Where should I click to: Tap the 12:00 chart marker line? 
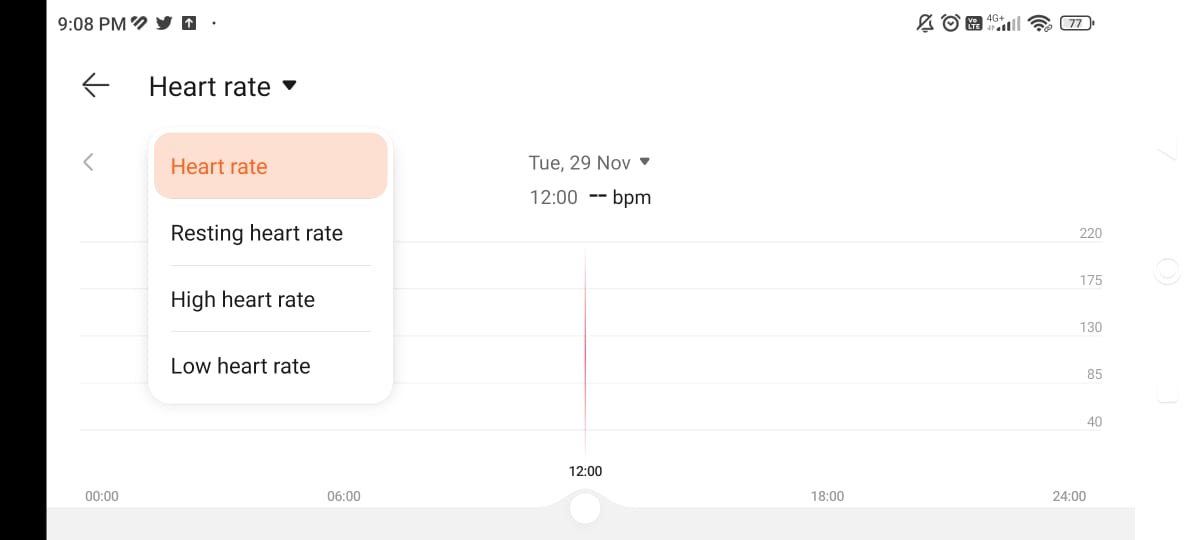[585, 350]
